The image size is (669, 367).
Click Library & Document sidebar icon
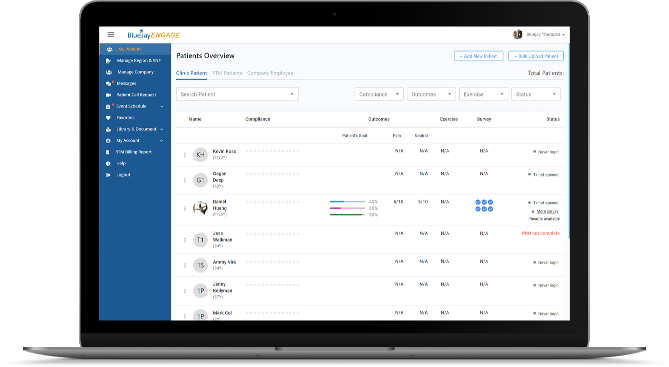pyautogui.click(x=108, y=129)
